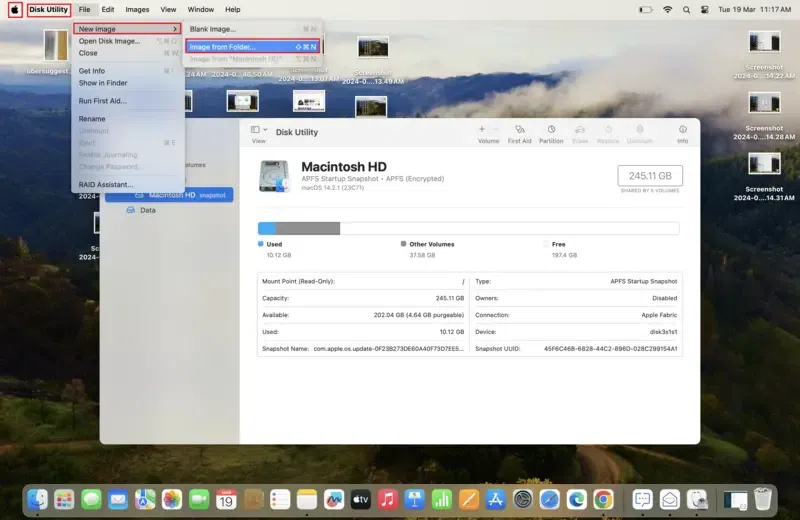Open the Wi-Fi status menu
800x520 pixels.
tap(667, 10)
